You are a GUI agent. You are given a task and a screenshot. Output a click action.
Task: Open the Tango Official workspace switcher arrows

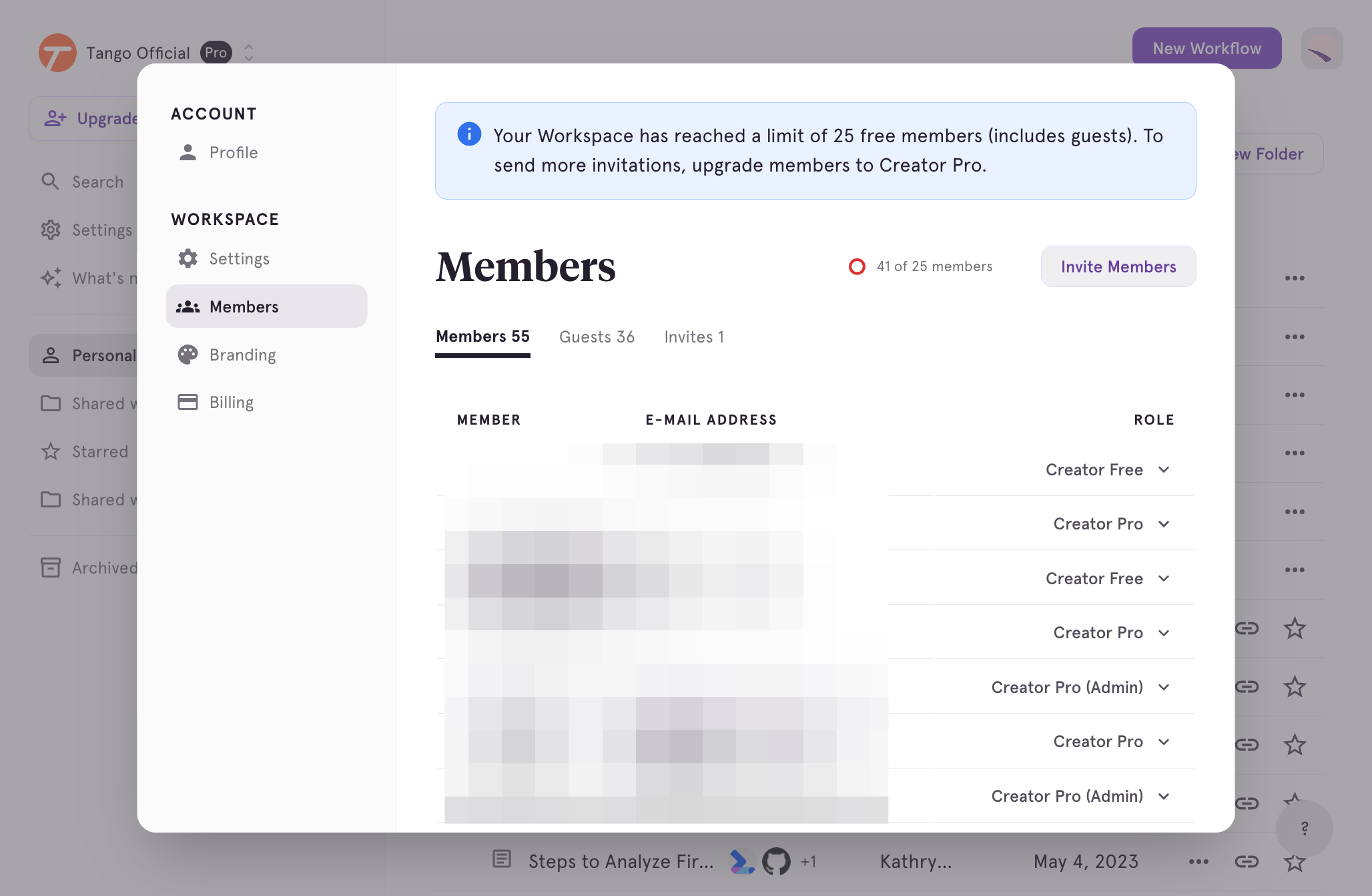249,53
